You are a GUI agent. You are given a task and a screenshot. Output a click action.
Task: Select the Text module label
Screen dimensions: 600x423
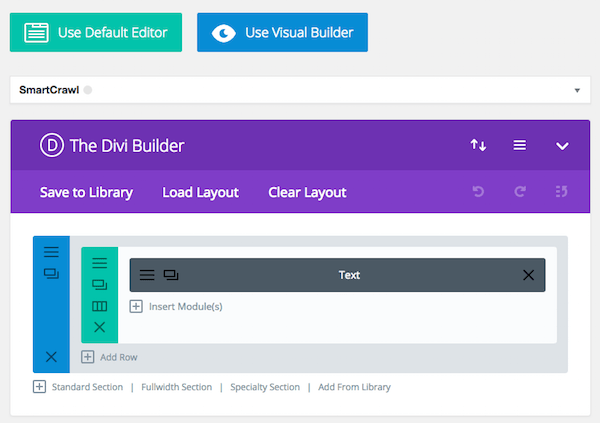point(349,275)
